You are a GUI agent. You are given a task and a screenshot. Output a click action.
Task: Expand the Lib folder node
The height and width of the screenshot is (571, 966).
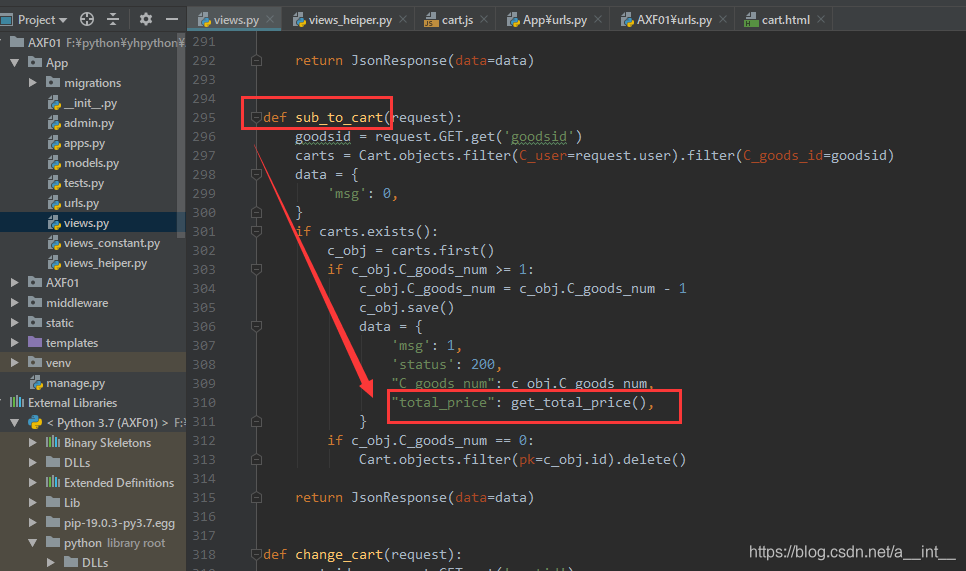(x=33, y=503)
